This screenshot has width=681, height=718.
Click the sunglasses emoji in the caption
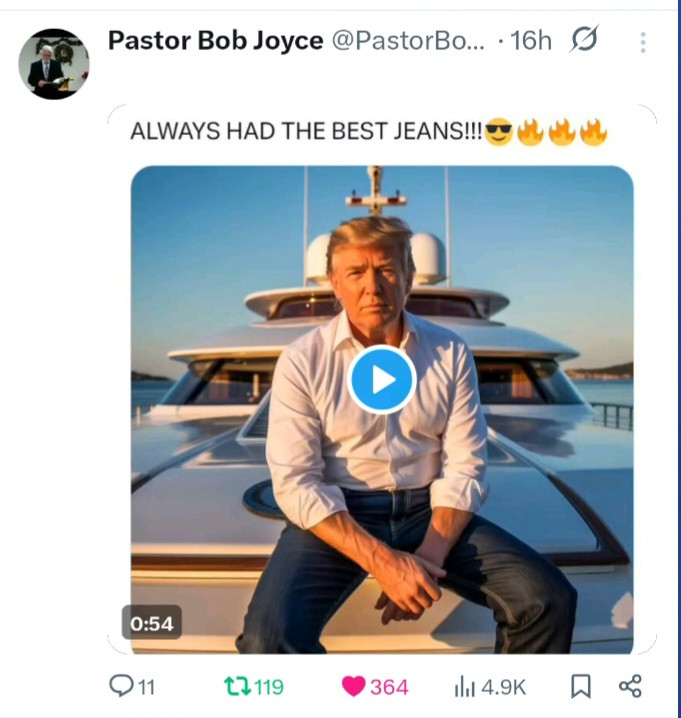tap(498, 132)
